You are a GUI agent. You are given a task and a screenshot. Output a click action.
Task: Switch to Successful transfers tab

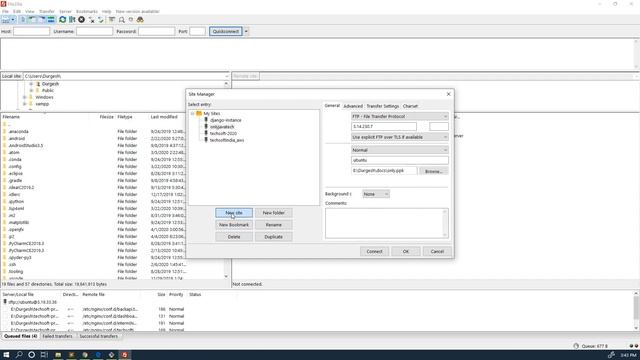[98, 336]
